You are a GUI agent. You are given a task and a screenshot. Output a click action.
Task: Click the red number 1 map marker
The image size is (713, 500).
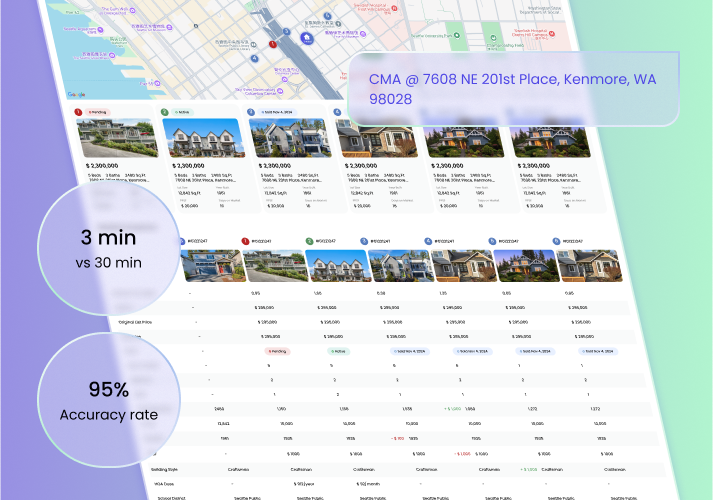click(x=272, y=44)
